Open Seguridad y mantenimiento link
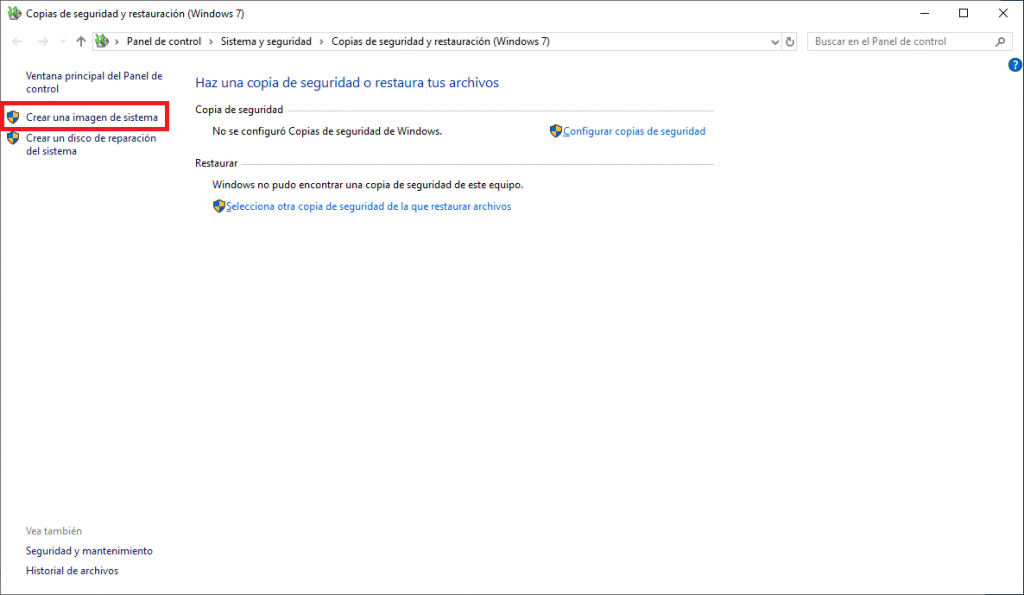Screen dimensions: 1024x595 tap(89, 551)
